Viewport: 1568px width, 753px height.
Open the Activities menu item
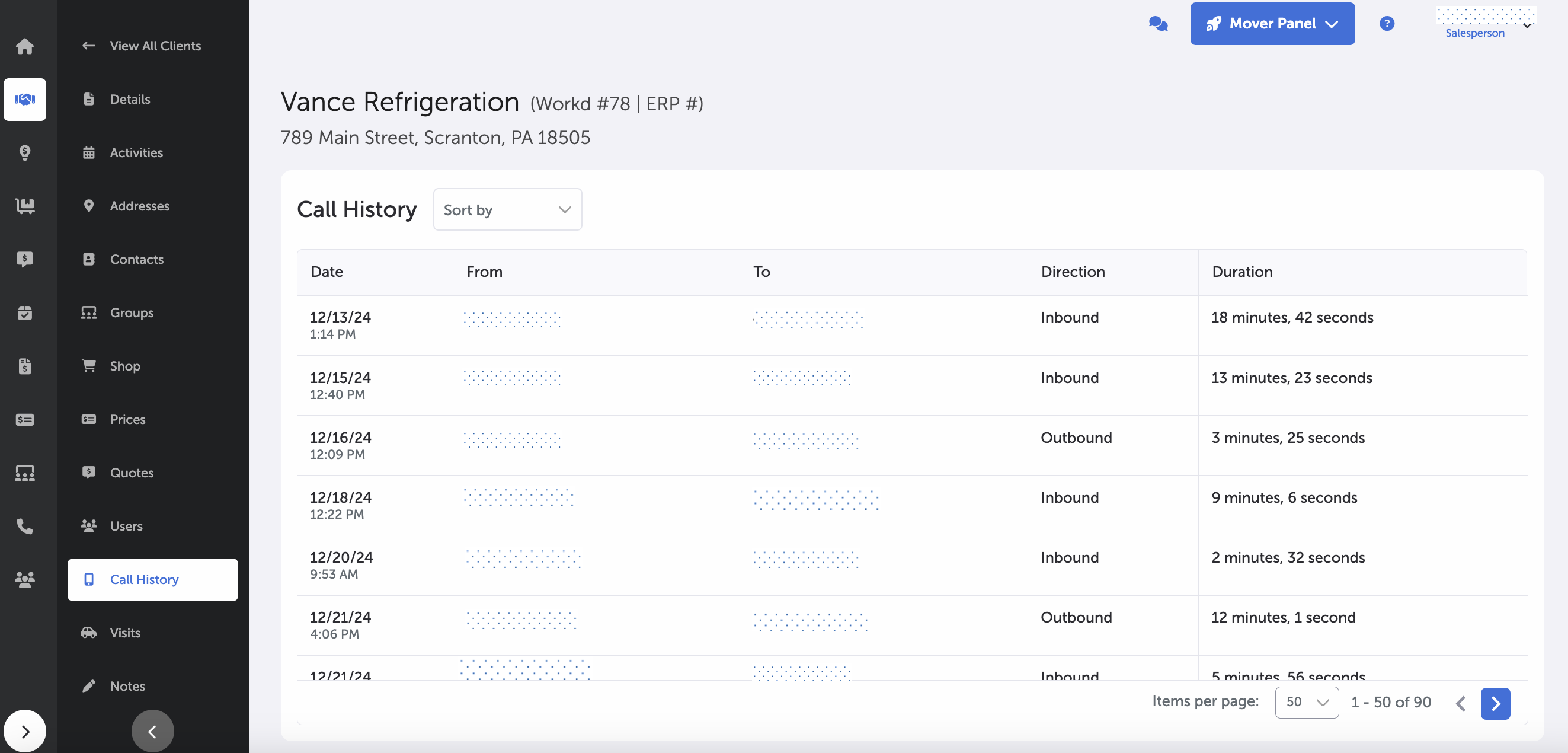click(x=136, y=152)
